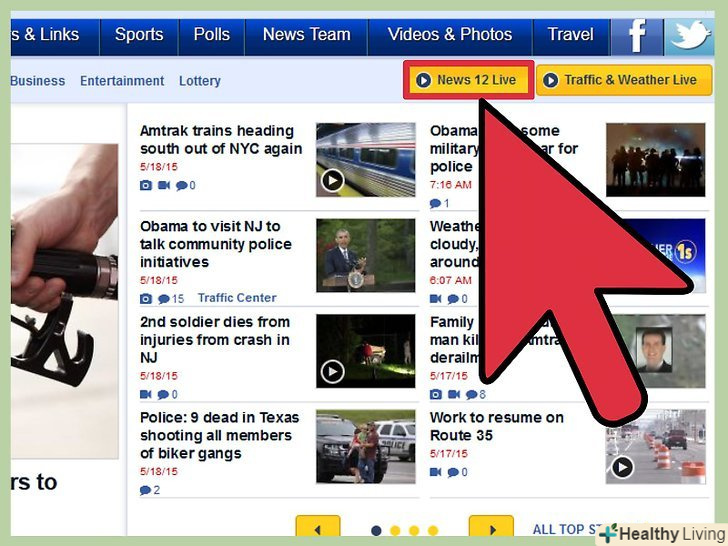
Task: Click camera icon under Family derailment story
Action: coord(436,395)
